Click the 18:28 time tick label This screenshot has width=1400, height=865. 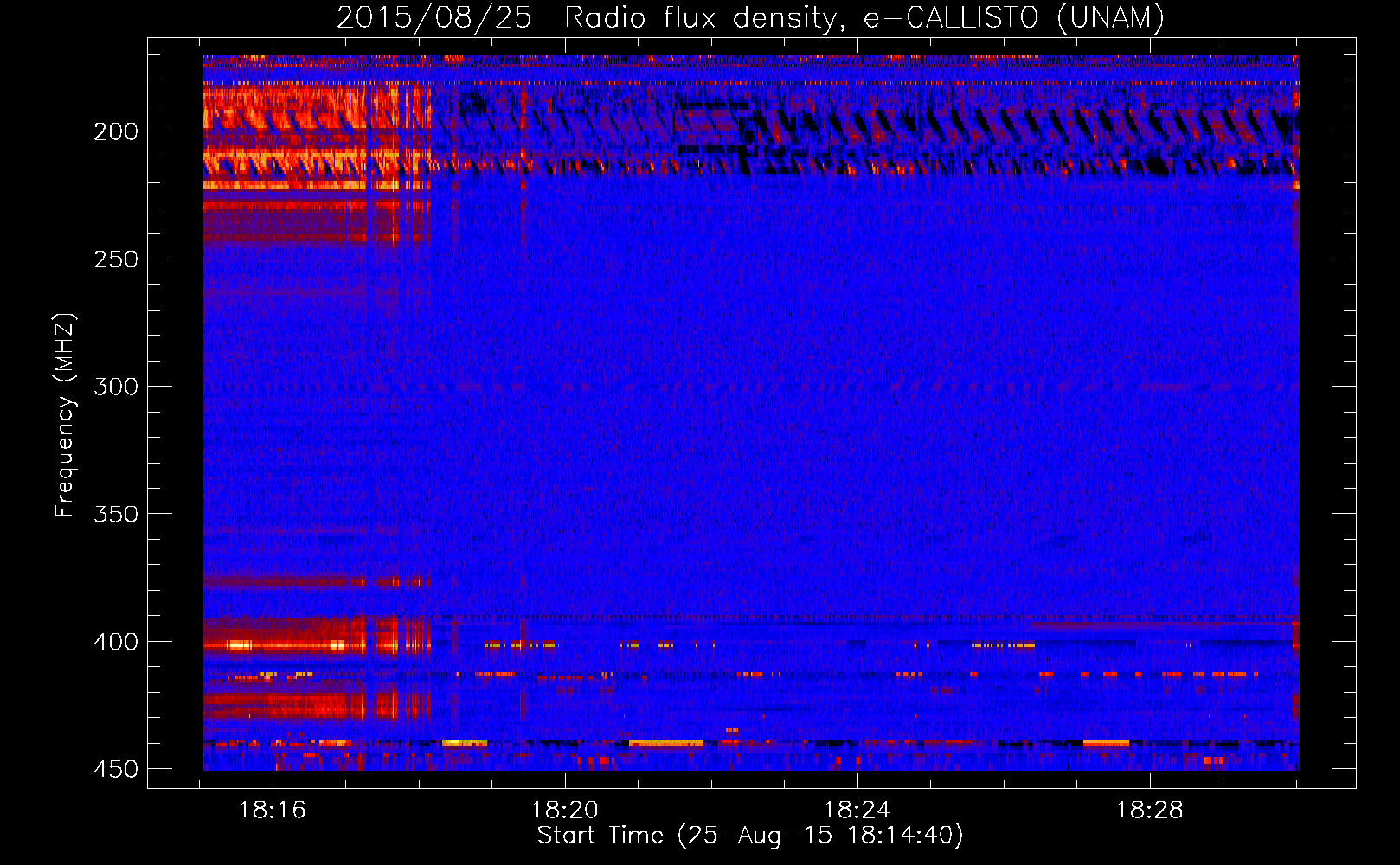[1150, 811]
